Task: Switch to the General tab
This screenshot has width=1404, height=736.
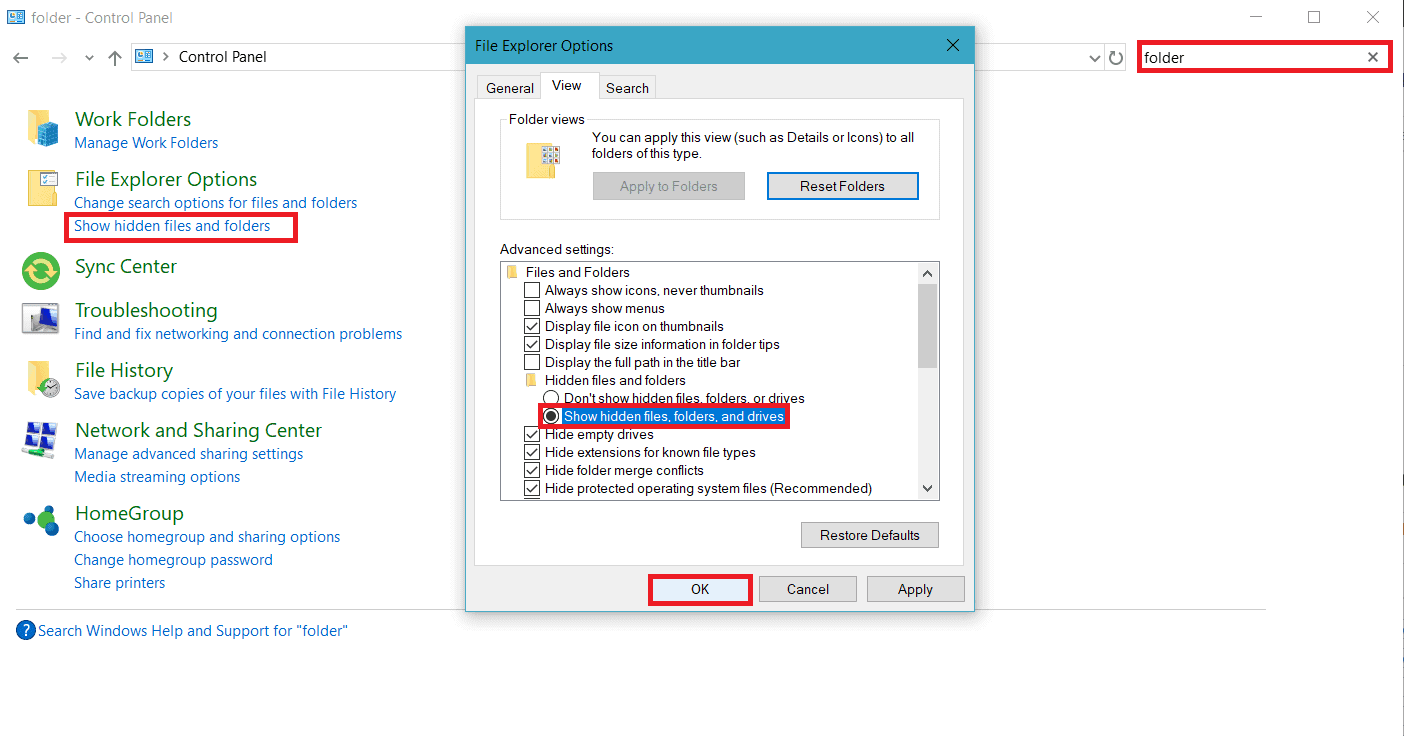Action: tap(509, 87)
